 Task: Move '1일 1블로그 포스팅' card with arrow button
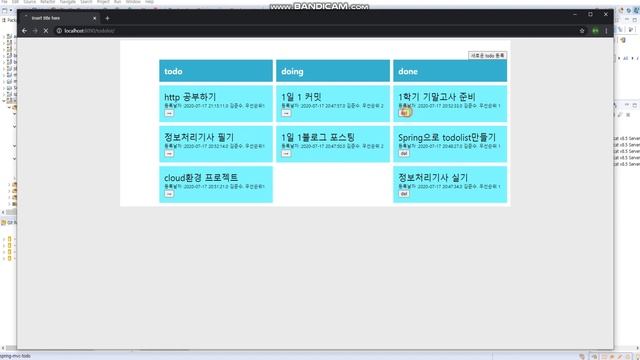point(286,153)
